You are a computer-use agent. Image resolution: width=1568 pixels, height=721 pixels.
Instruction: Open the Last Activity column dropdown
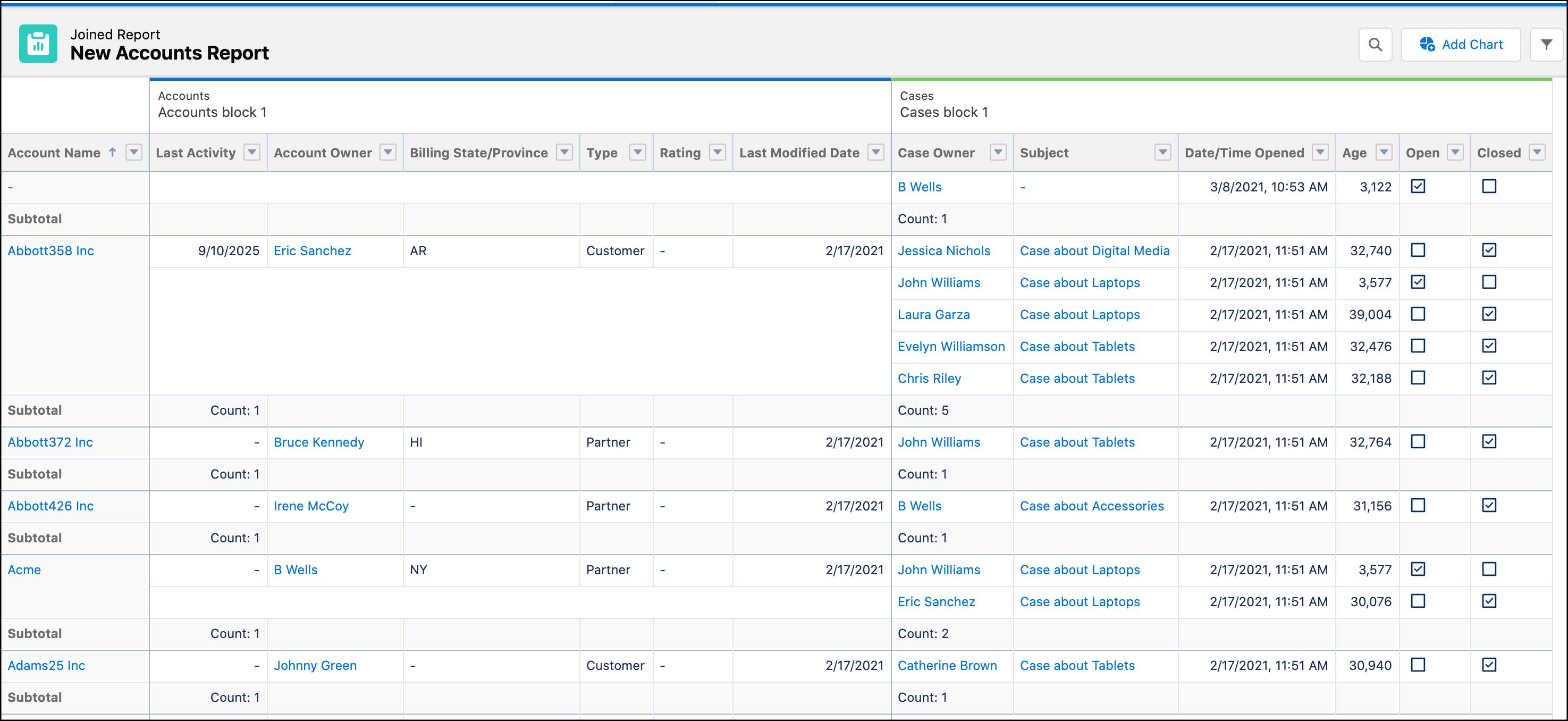coord(252,152)
